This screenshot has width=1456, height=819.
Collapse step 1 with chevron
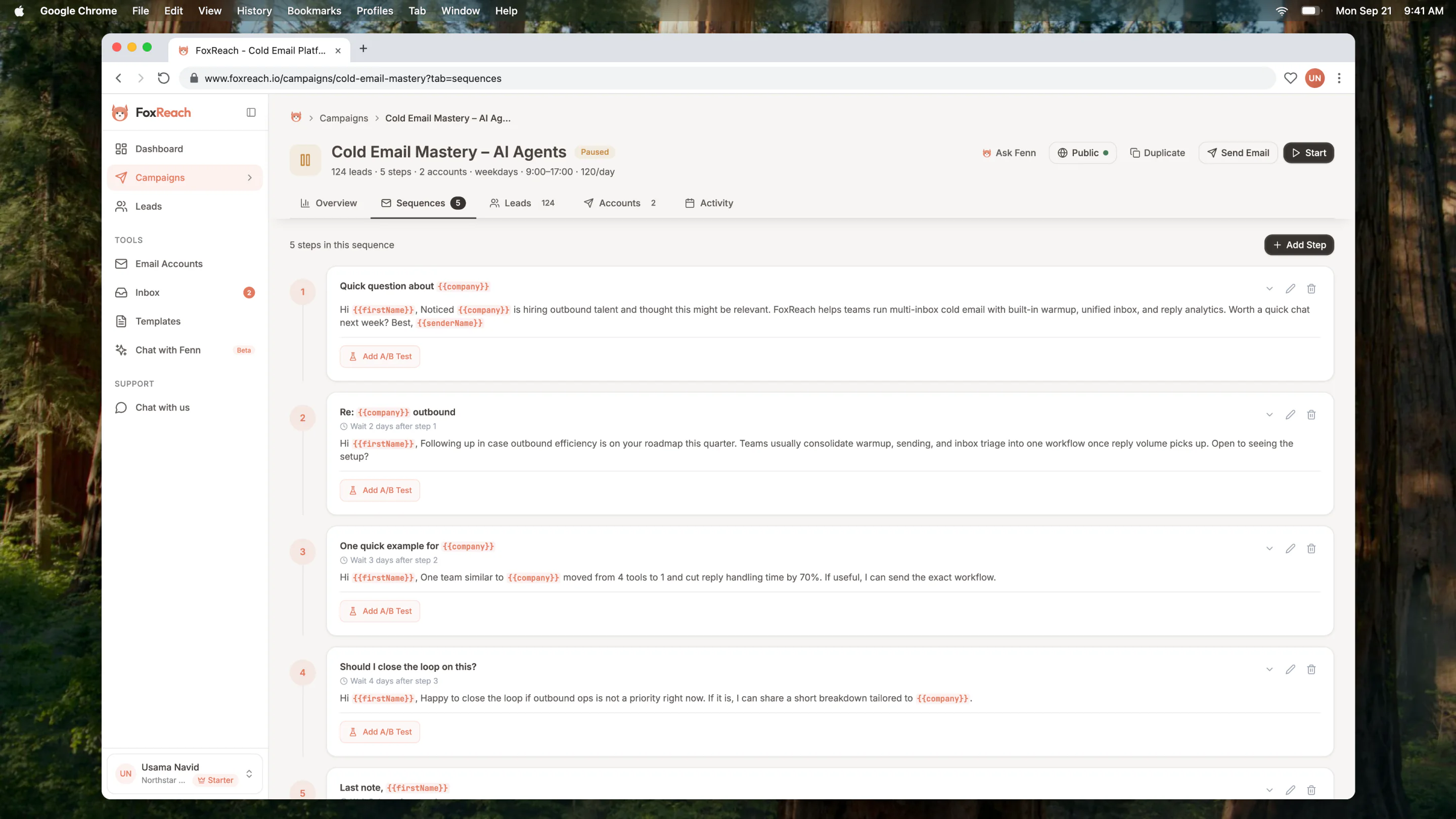tap(1269, 289)
